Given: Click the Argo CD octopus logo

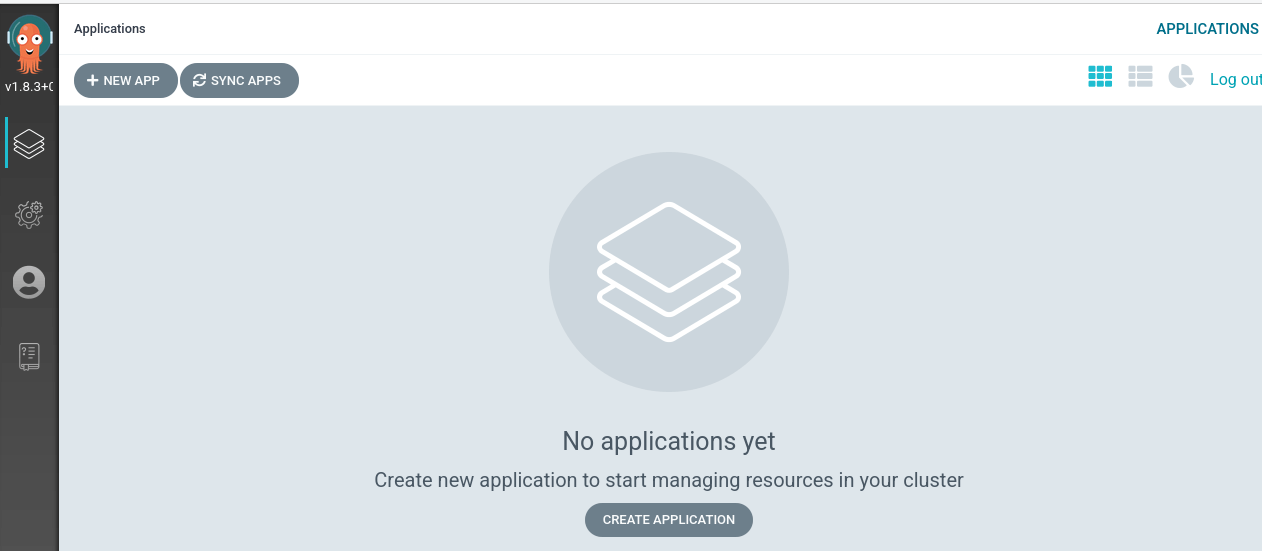Looking at the screenshot, I should pos(29,44).
